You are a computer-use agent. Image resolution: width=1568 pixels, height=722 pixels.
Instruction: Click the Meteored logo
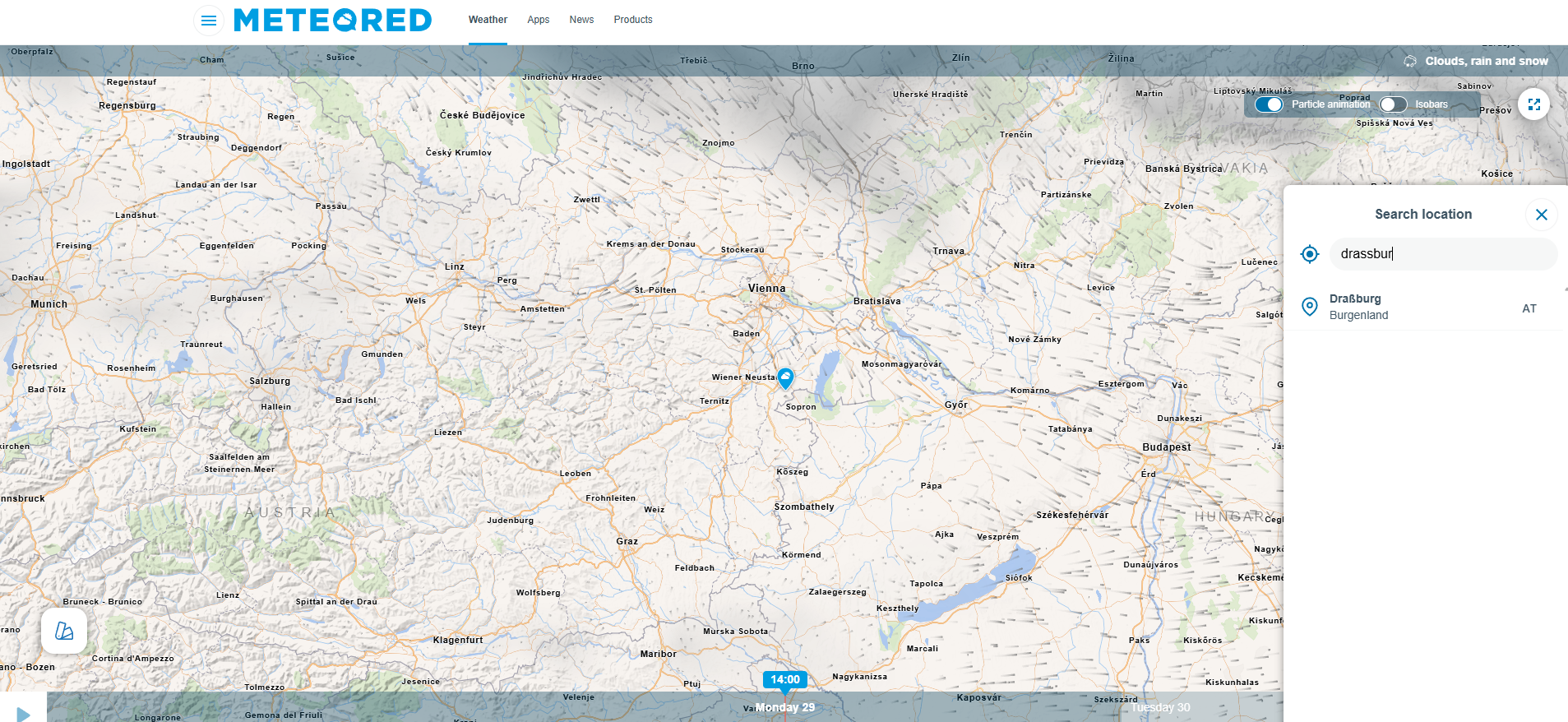[333, 20]
